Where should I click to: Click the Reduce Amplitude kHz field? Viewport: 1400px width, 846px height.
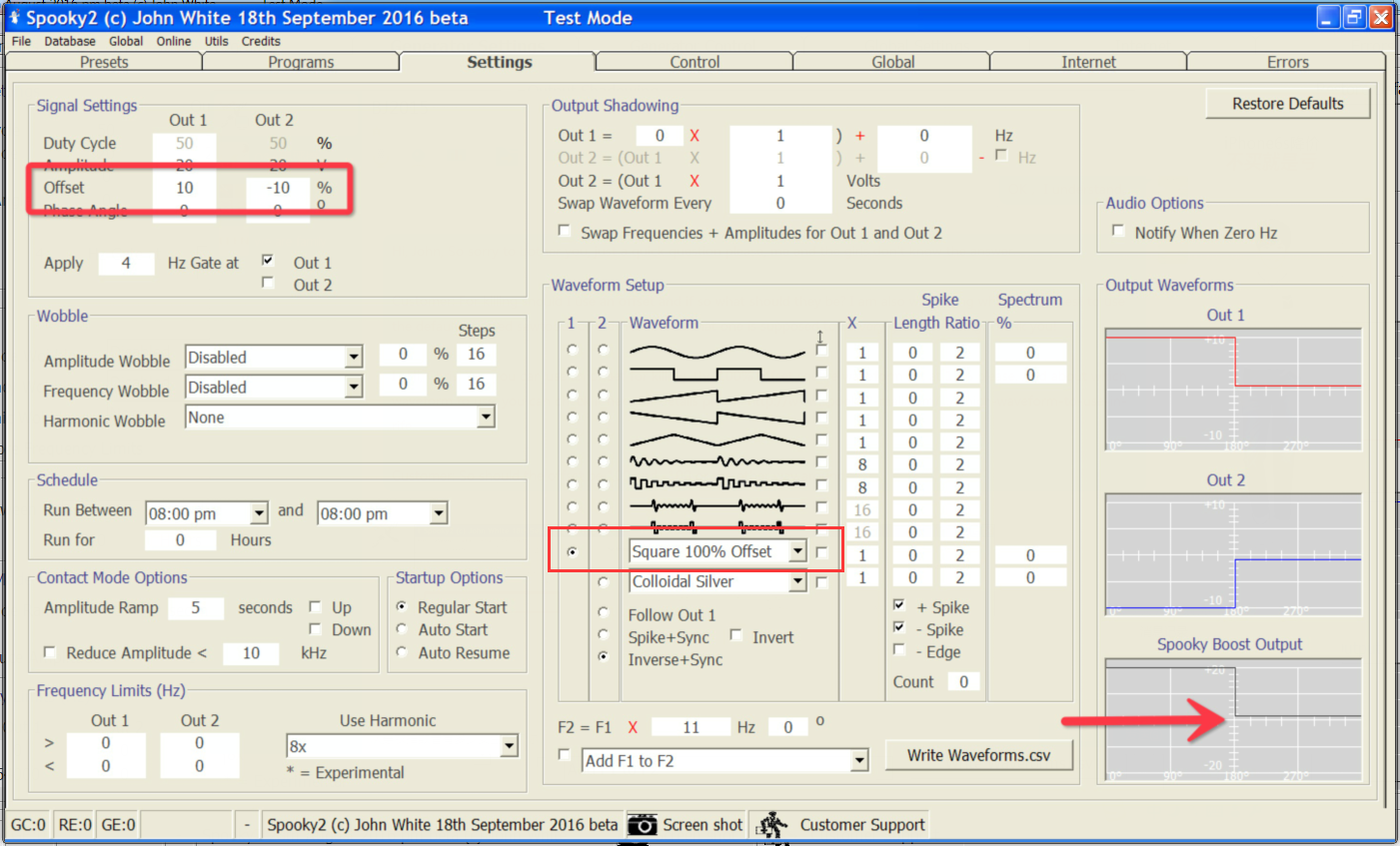point(251,653)
